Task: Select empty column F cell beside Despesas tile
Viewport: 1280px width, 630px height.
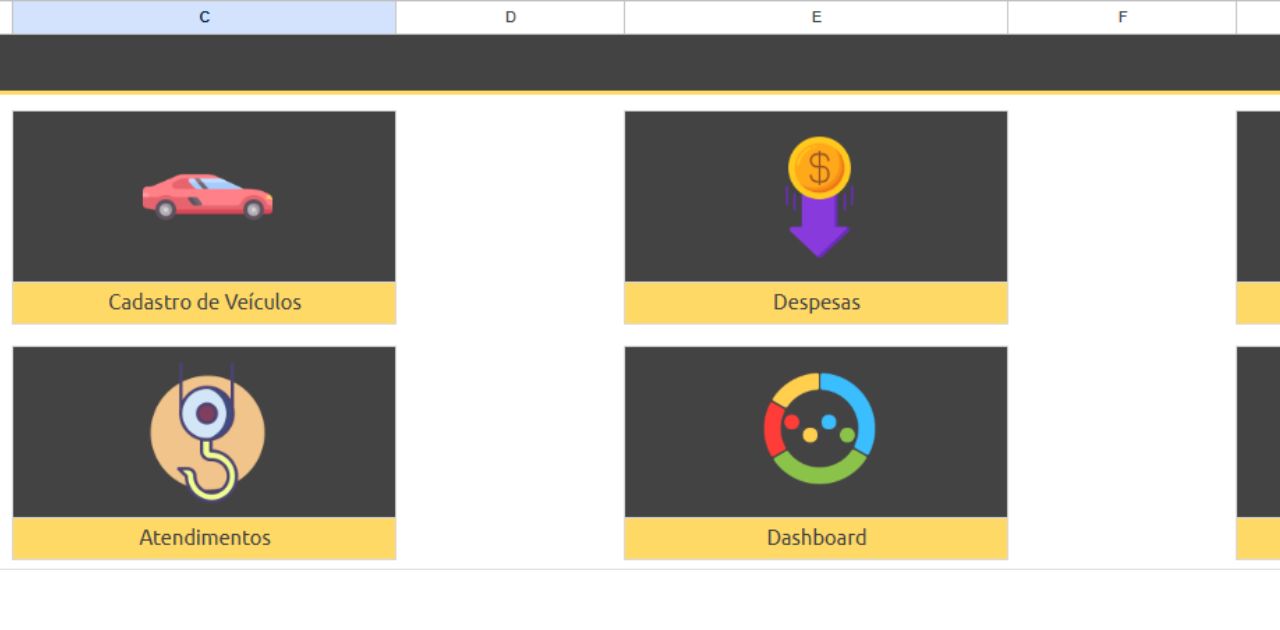Action: pyautogui.click(x=1122, y=217)
